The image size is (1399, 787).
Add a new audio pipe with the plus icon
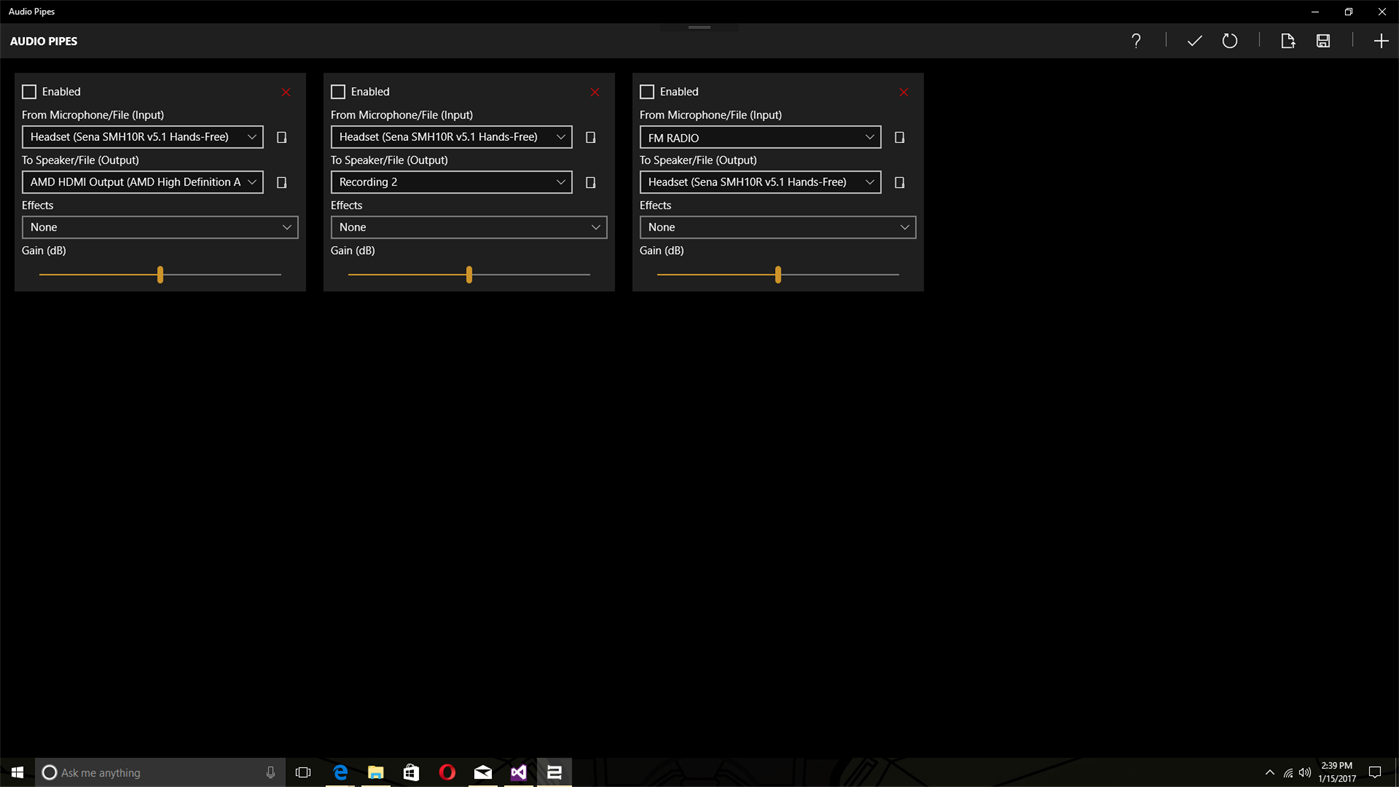[1380, 40]
